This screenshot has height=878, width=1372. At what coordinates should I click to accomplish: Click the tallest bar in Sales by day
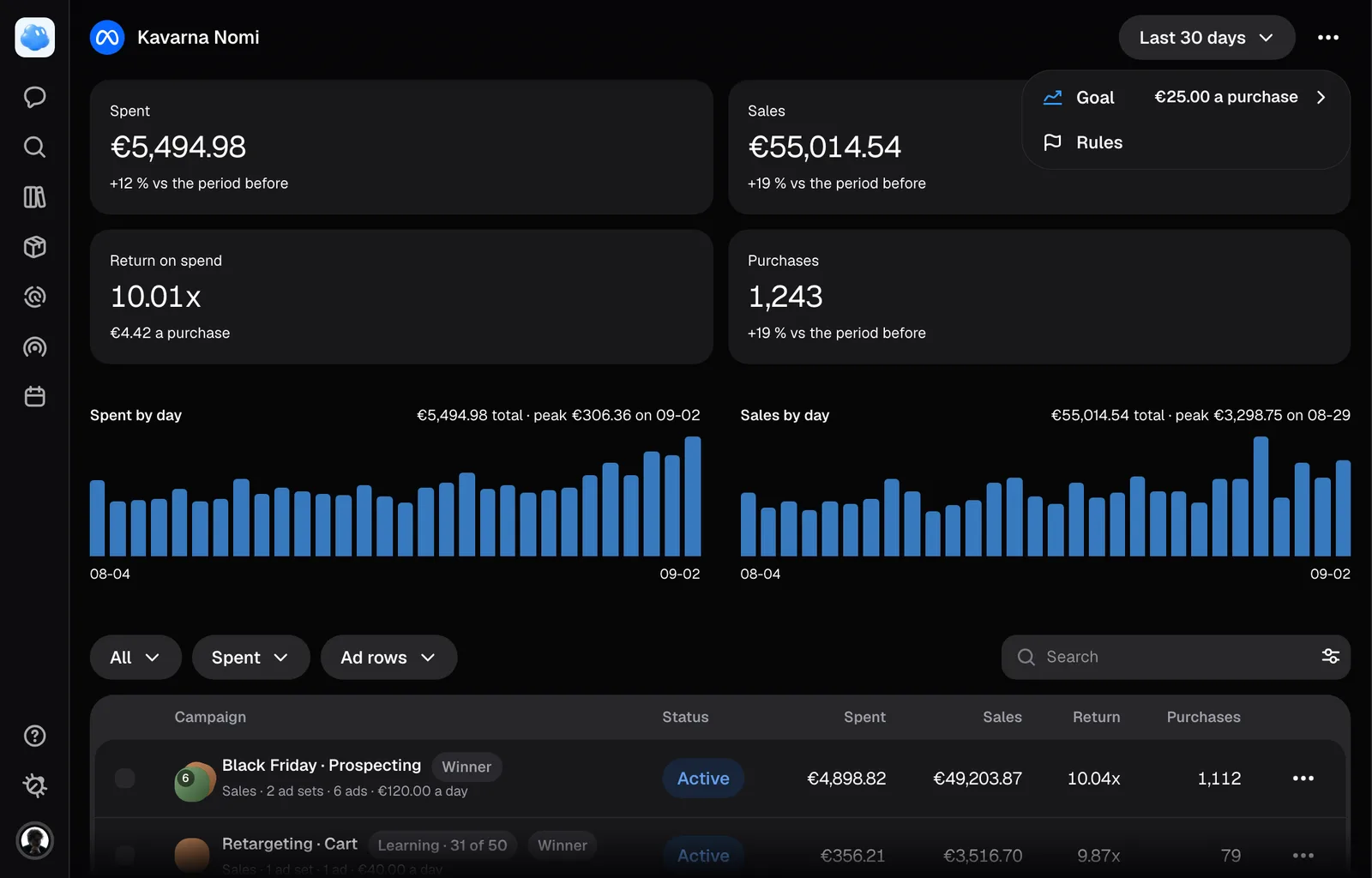(1261, 496)
